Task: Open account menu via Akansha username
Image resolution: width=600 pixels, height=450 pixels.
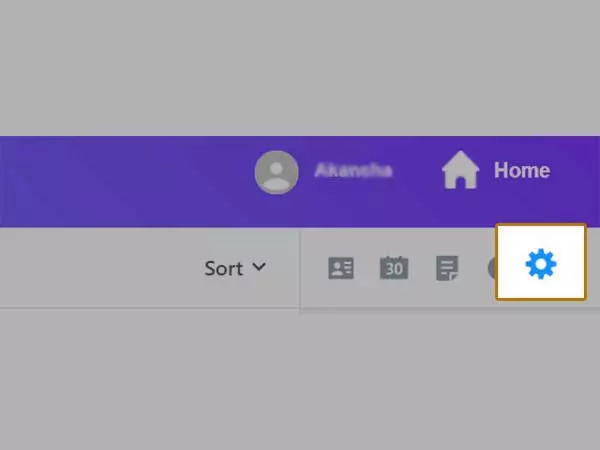Action: (x=353, y=170)
